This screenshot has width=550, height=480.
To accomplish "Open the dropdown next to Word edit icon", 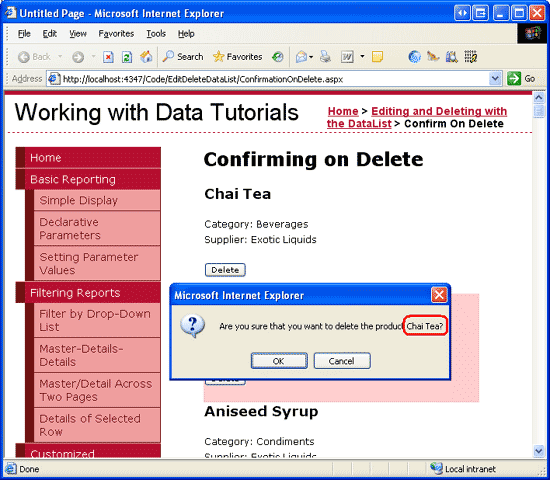I will click(362, 56).
